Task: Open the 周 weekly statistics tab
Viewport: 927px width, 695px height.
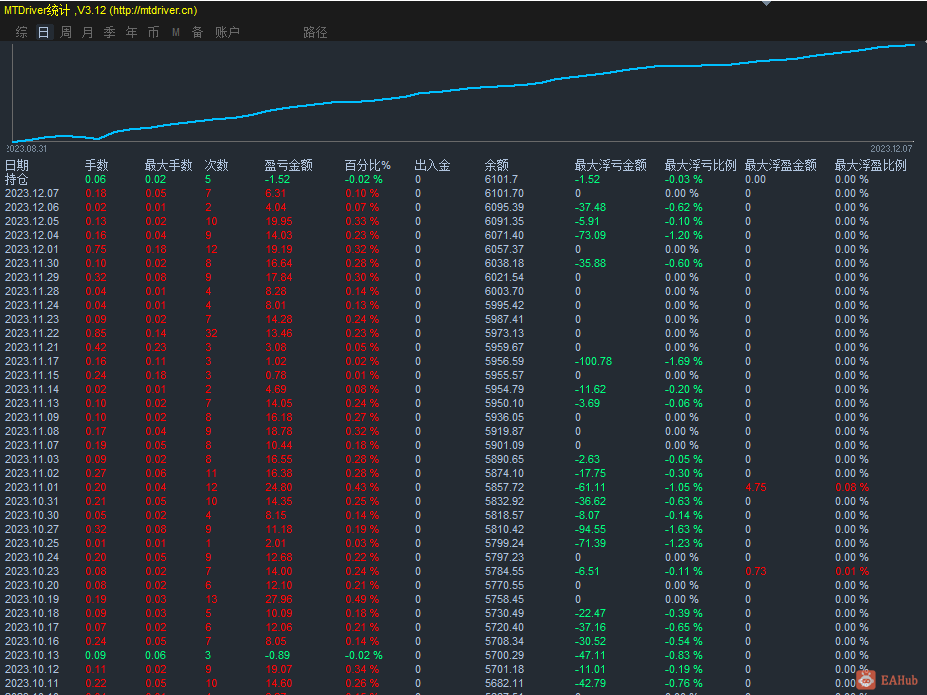Action: click(65, 32)
